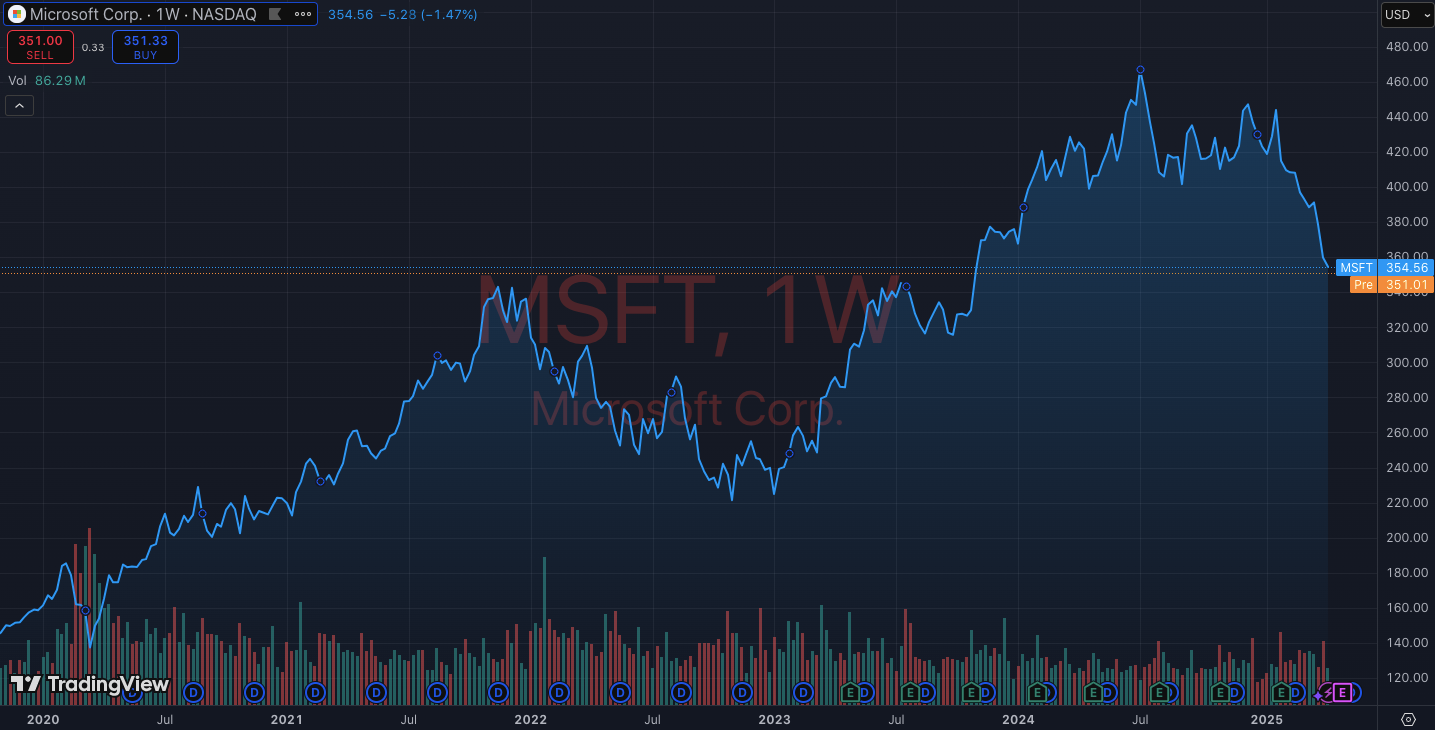The width and height of the screenshot is (1435, 730).
Task: Click the 2023 time axis label
Action: 774,719
